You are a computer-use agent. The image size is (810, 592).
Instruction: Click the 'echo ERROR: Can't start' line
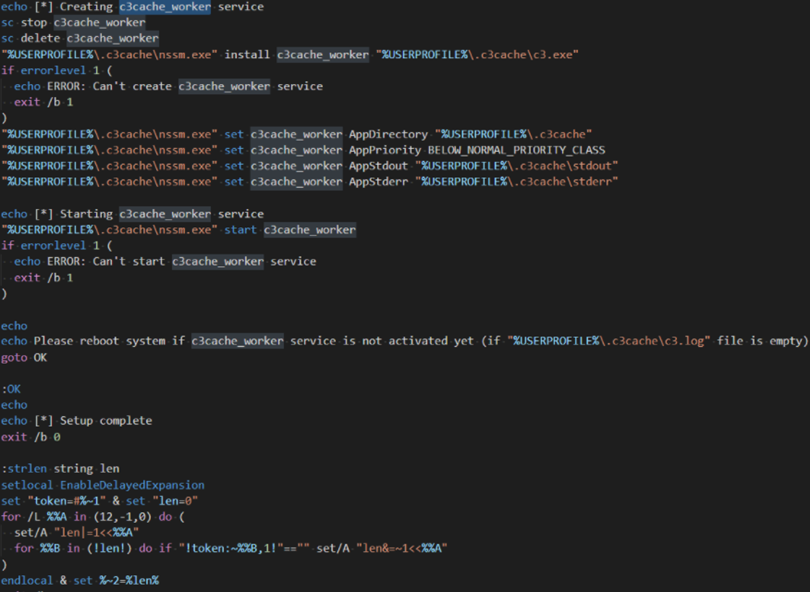(x=165, y=261)
